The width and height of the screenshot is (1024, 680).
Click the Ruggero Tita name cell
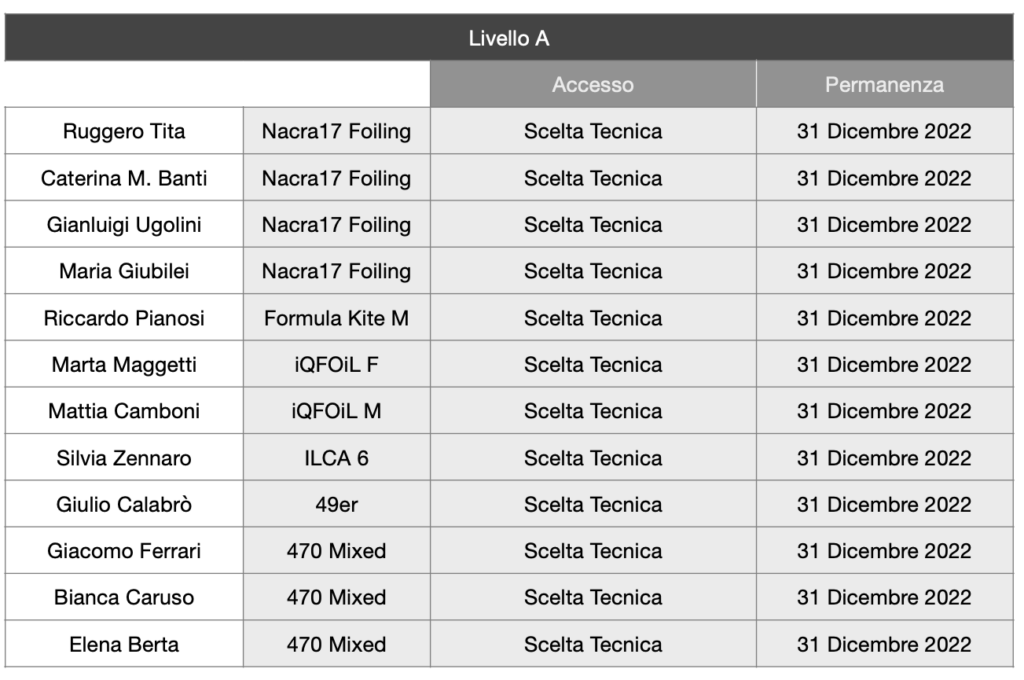124,132
